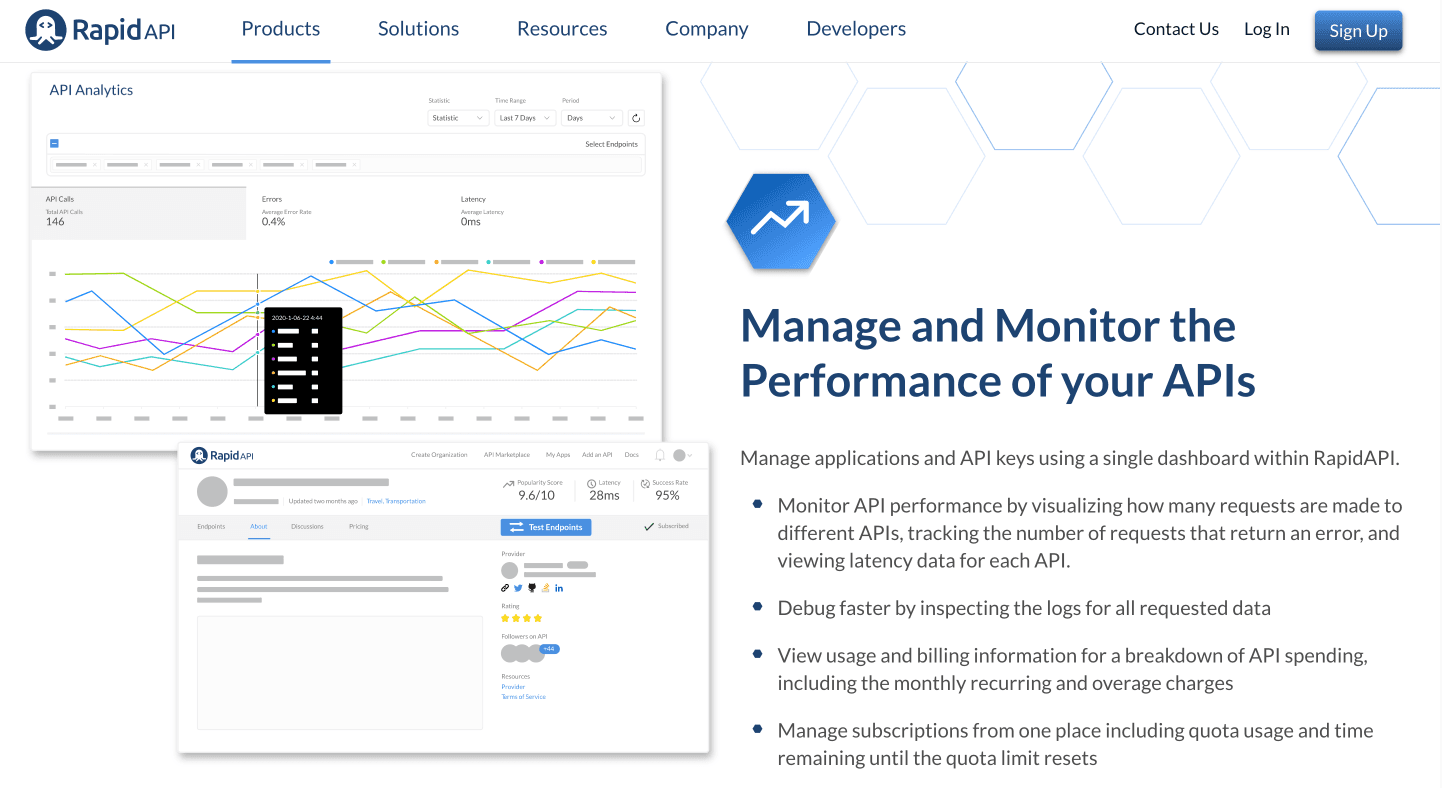Click the provider GitHub icon

click(x=532, y=588)
